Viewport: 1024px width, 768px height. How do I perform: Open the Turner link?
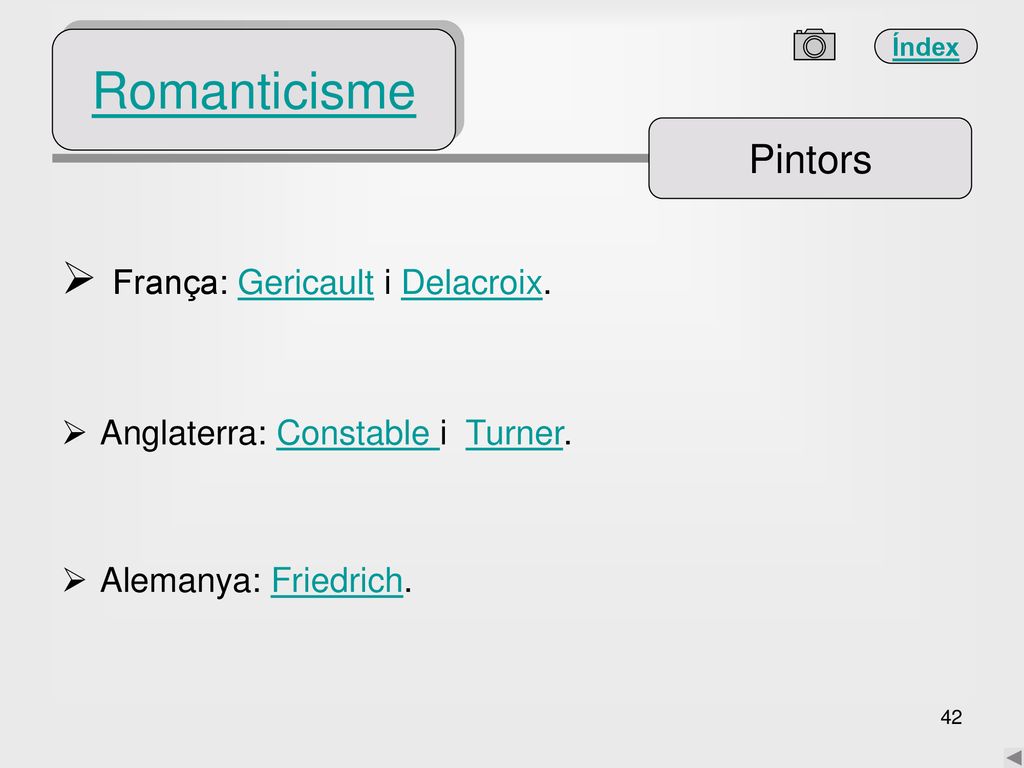[514, 432]
